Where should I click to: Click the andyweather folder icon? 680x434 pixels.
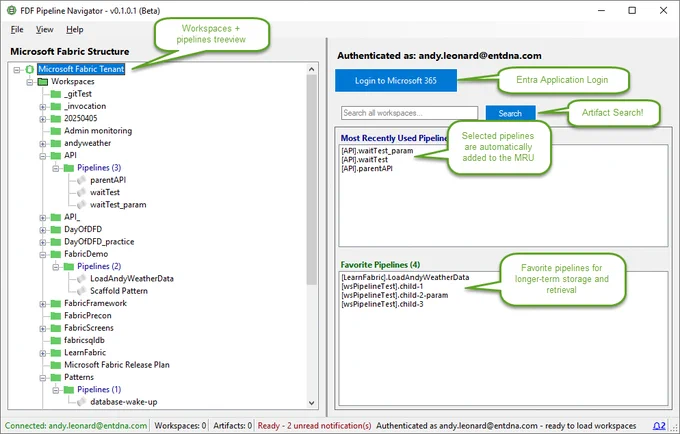click(x=56, y=143)
